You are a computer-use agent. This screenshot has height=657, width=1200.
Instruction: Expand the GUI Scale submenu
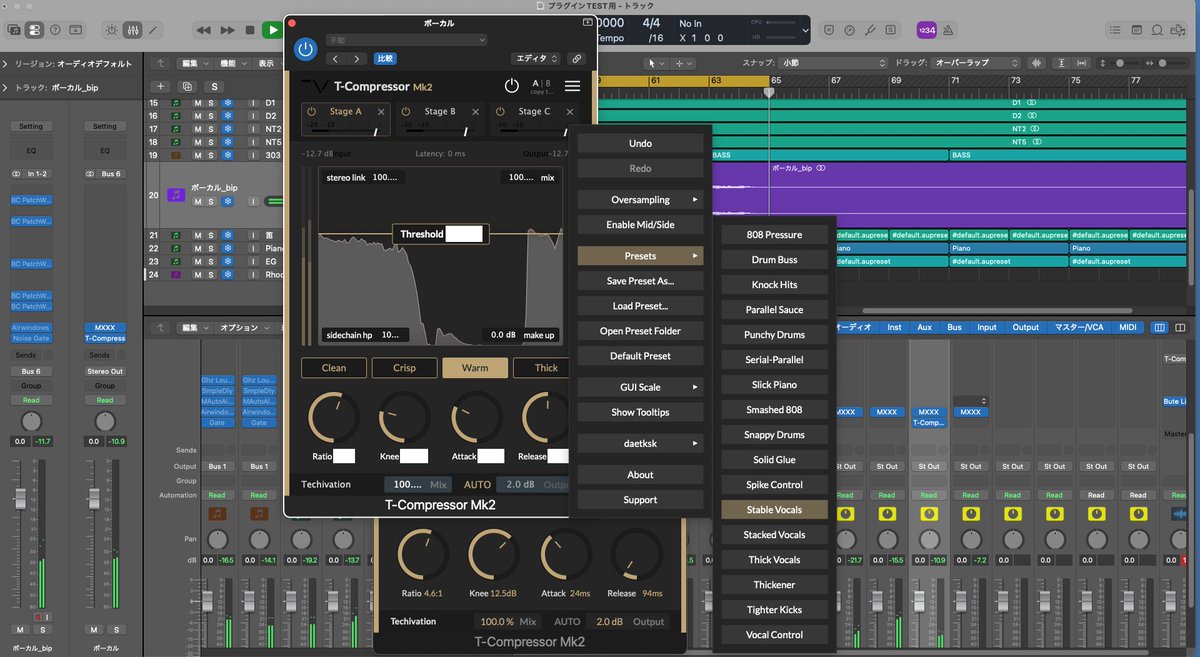[x=640, y=387]
